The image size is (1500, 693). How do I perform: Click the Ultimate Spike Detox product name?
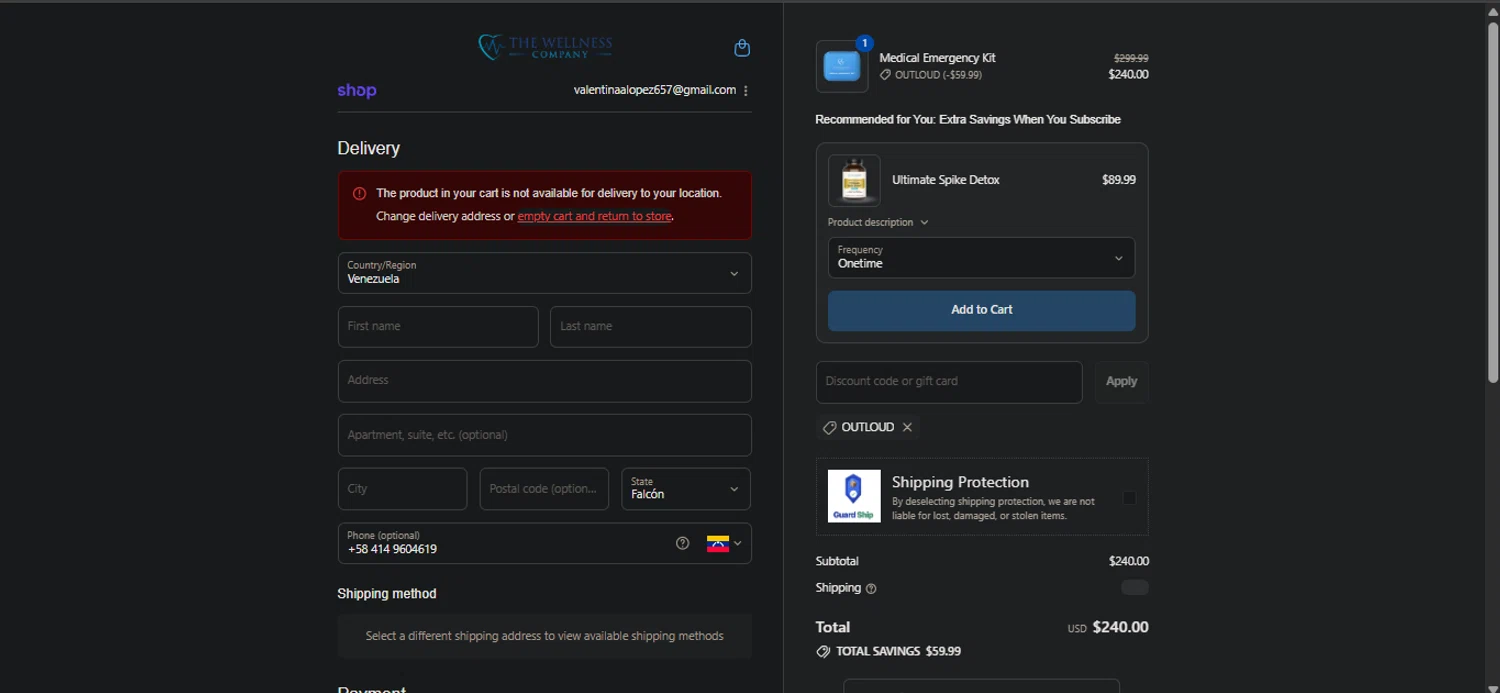pos(946,180)
